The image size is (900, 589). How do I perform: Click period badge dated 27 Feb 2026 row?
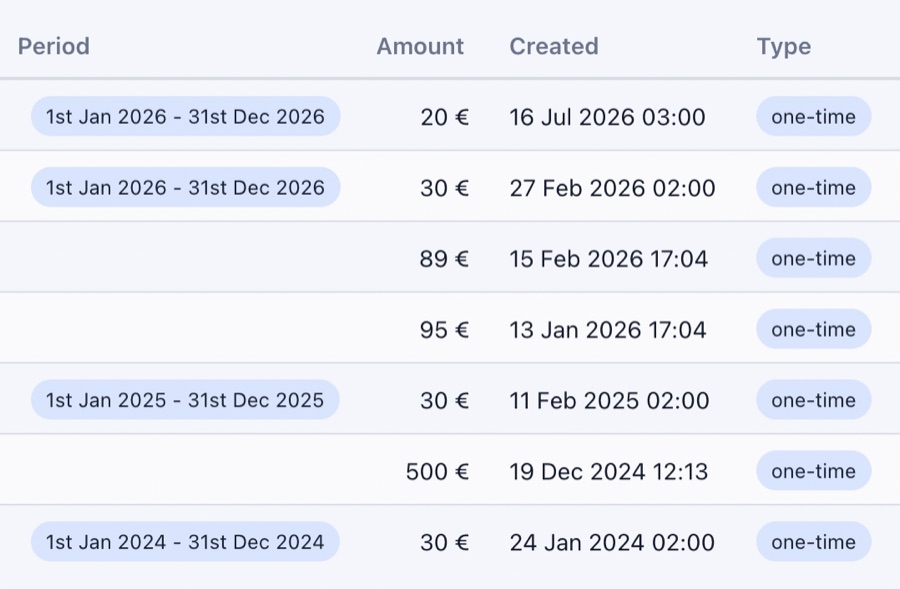[x=185, y=188]
